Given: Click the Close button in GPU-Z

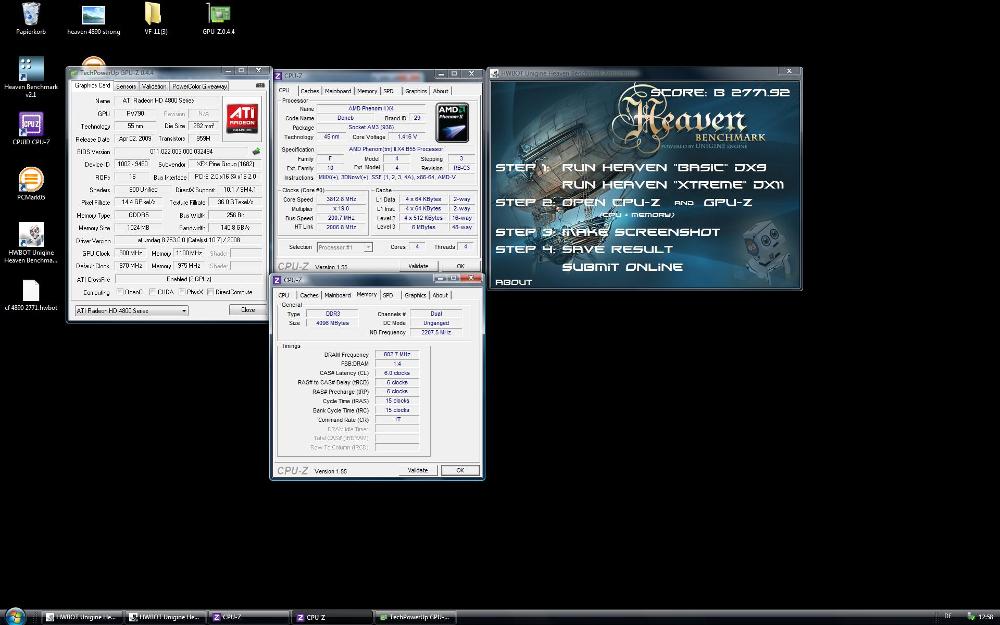Looking at the screenshot, I should 248,310.
